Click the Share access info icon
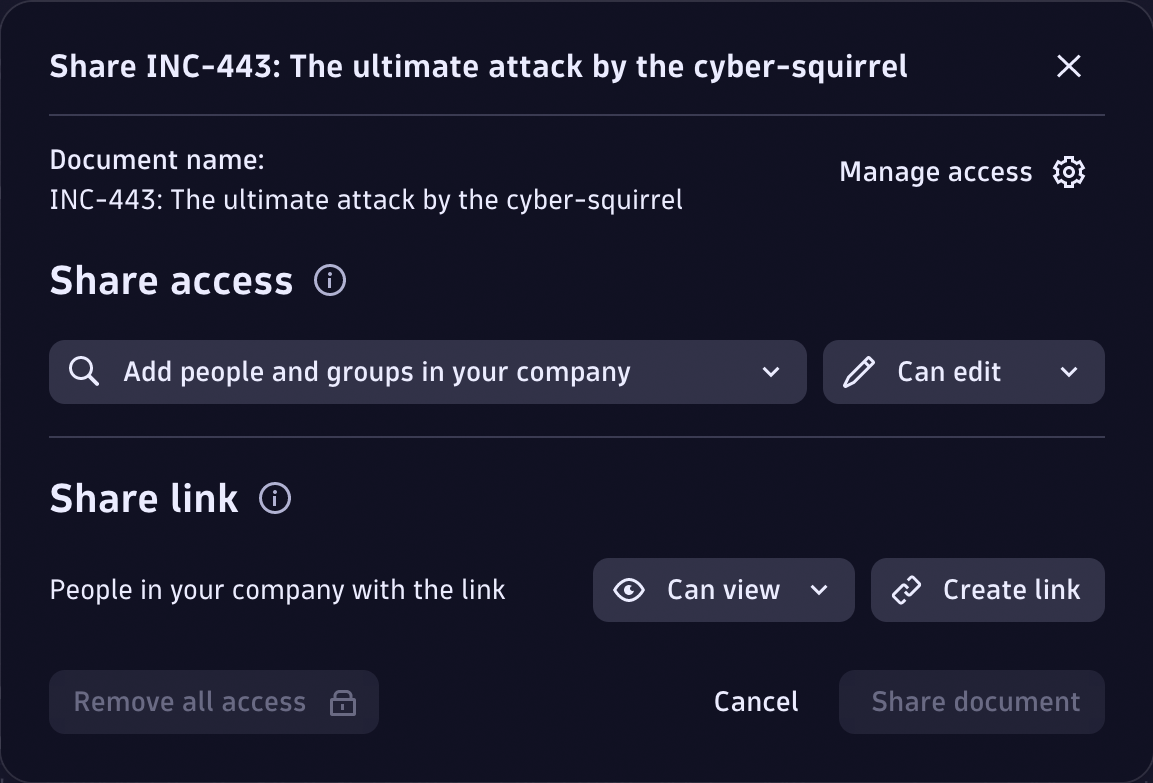The width and height of the screenshot is (1153, 783). tap(330, 281)
